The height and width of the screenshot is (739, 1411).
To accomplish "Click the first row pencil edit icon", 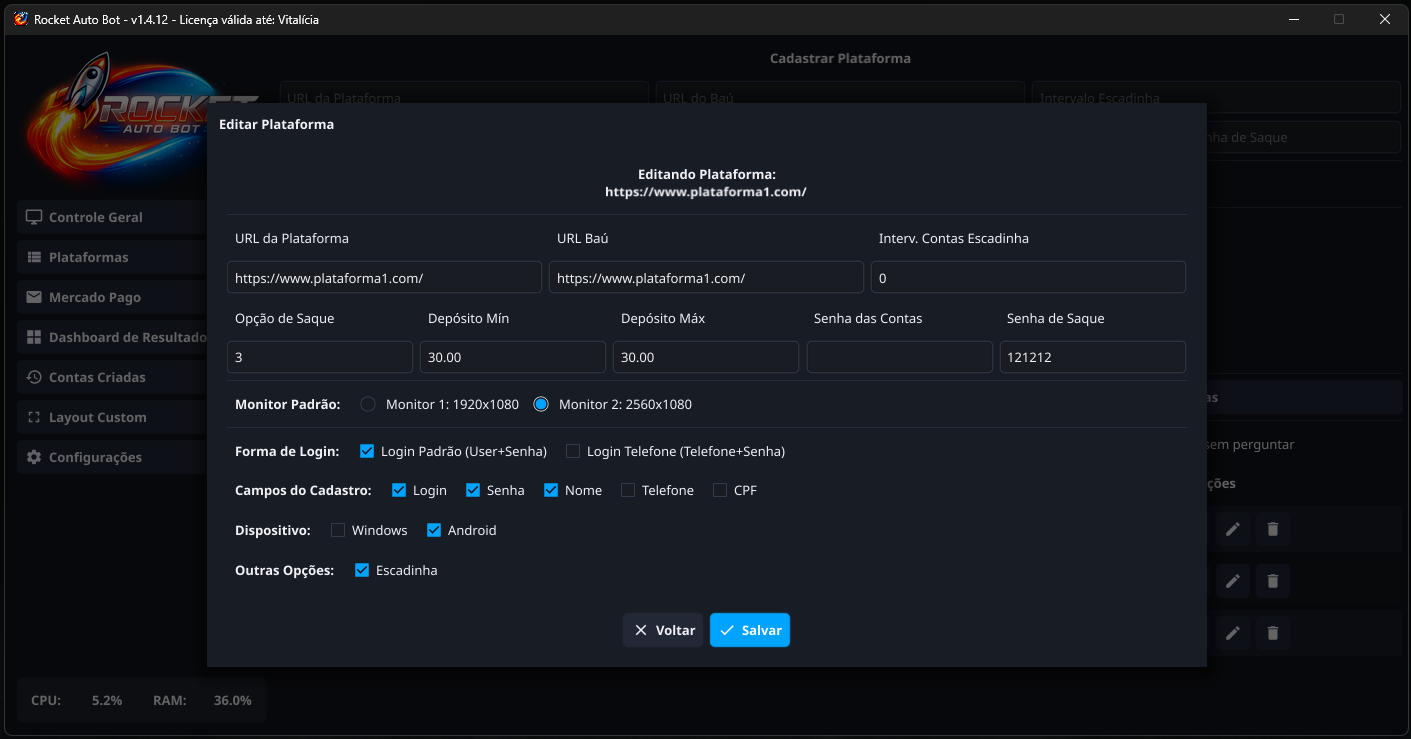I will (1233, 529).
